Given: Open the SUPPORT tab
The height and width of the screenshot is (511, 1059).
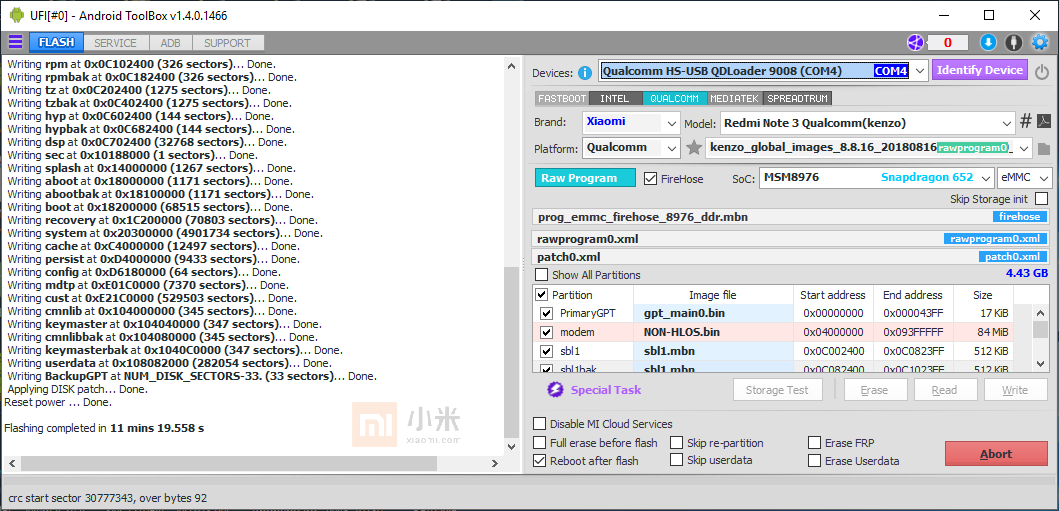Looking at the screenshot, I should click(x=228, y=43).
